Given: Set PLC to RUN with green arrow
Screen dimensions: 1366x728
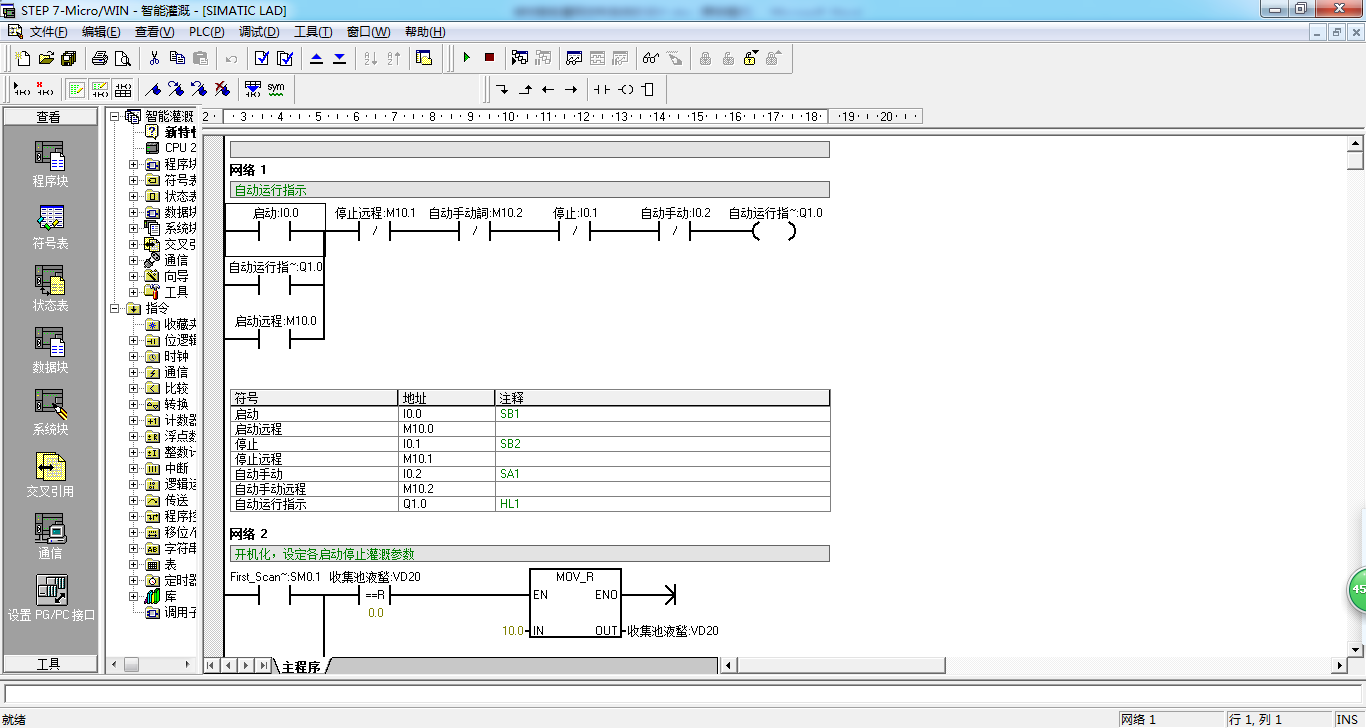Looking at the screenshot, I should pos(466,58).
